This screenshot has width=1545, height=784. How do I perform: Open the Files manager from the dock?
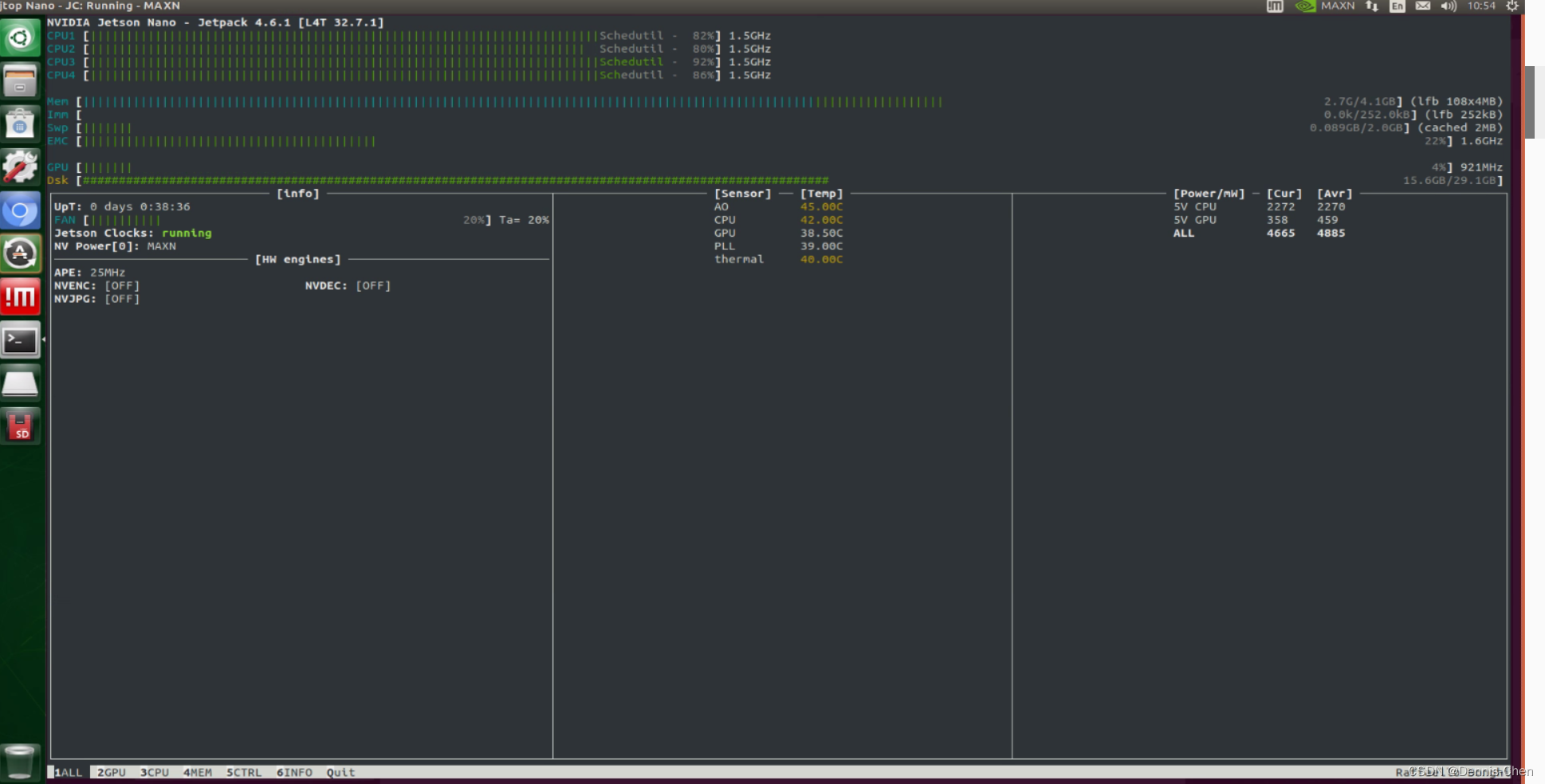20,80
